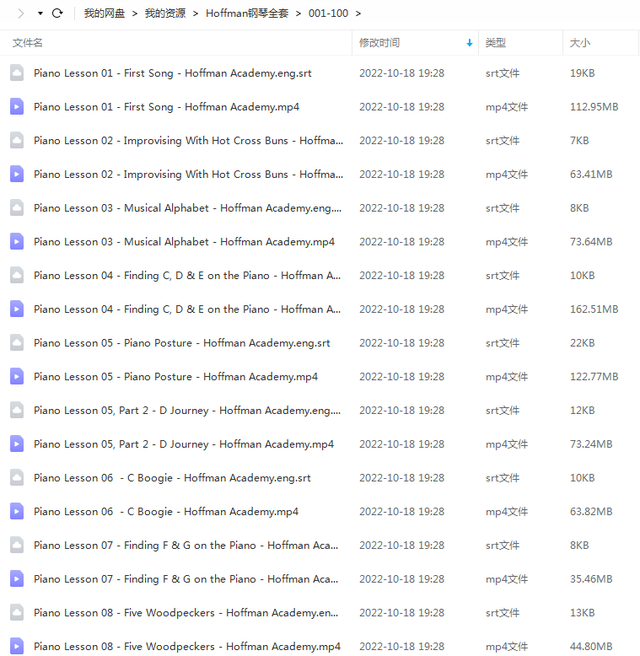The width and height of the screenshot is (640, 656).
Task: Go to 我的资源 in breadcrumb
Action: 165,13
